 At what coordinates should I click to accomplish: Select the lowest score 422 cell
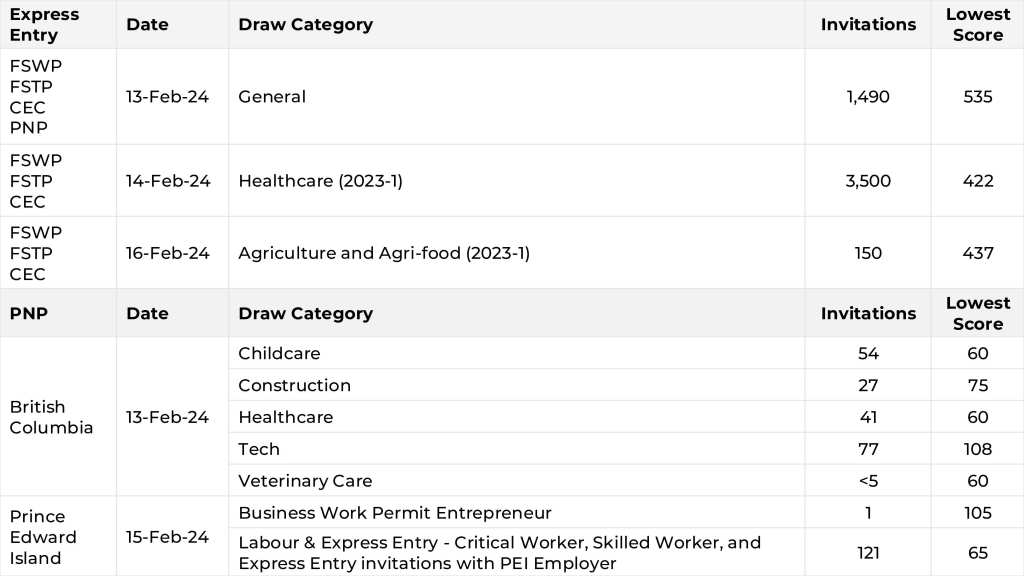977,181
